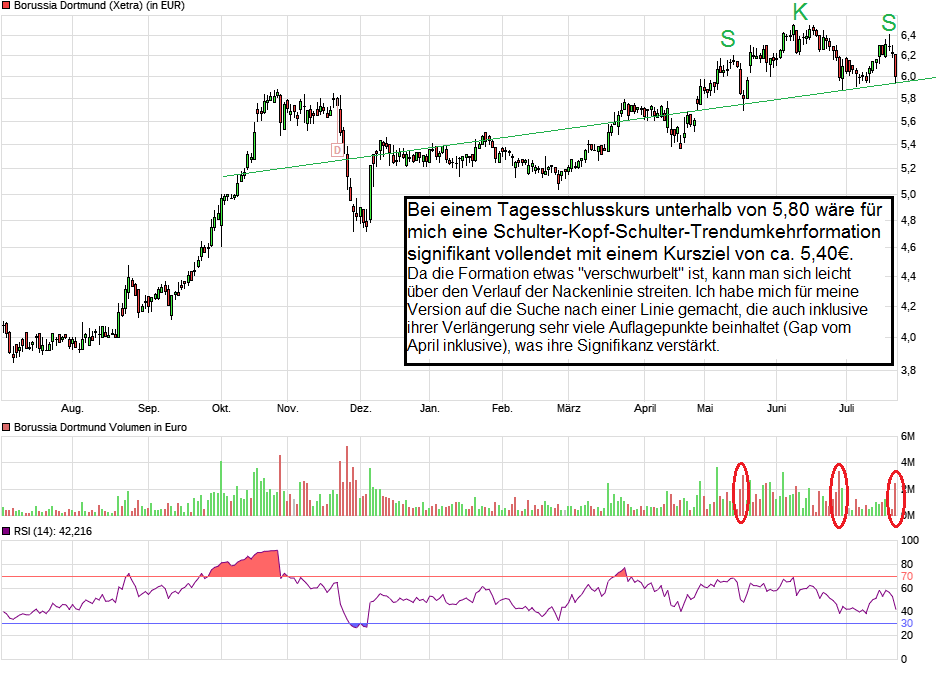The height and width of the screenshot is (676, 936).
Task: Click the 'Sep.' month axis label
Action: (149, 408)
